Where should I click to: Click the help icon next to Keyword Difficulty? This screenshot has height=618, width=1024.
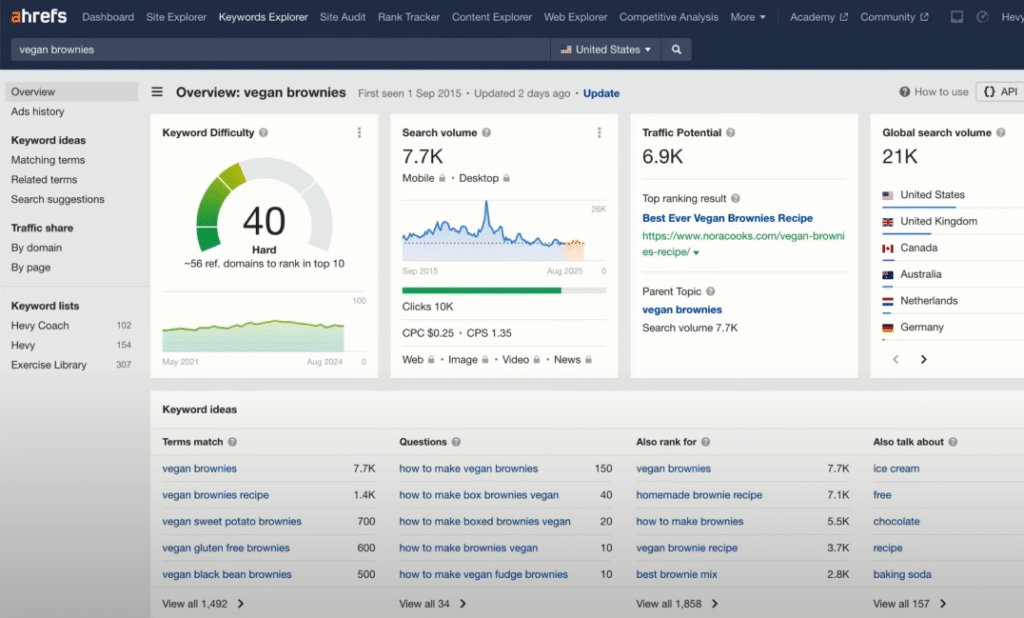(263, 133)
